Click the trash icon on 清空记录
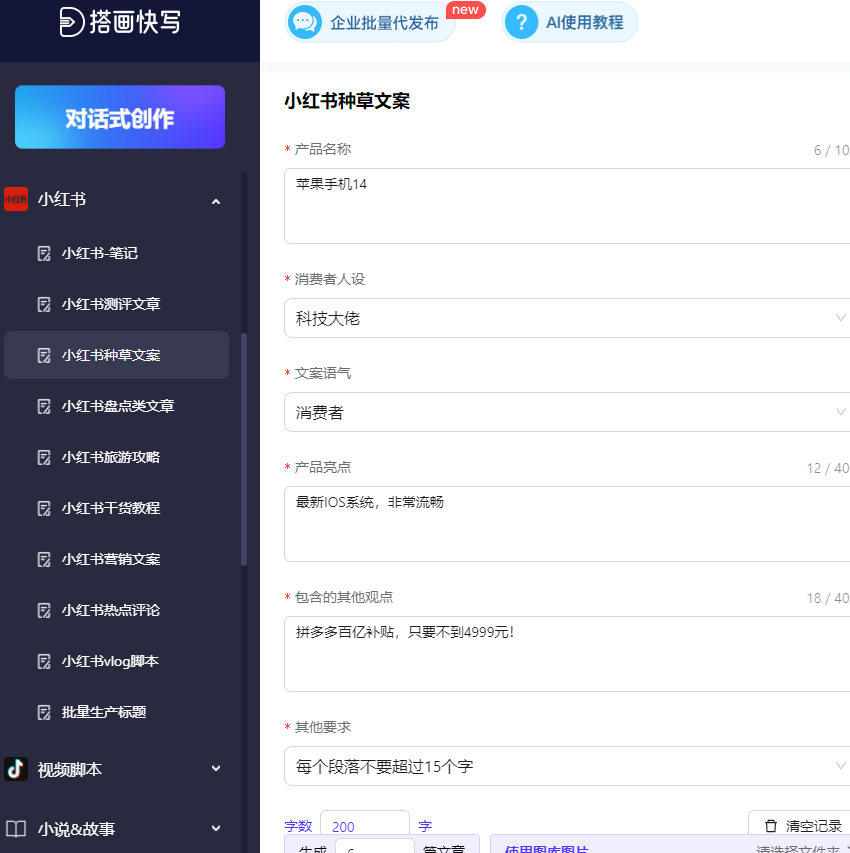850x853 pixels. point(771,826)
